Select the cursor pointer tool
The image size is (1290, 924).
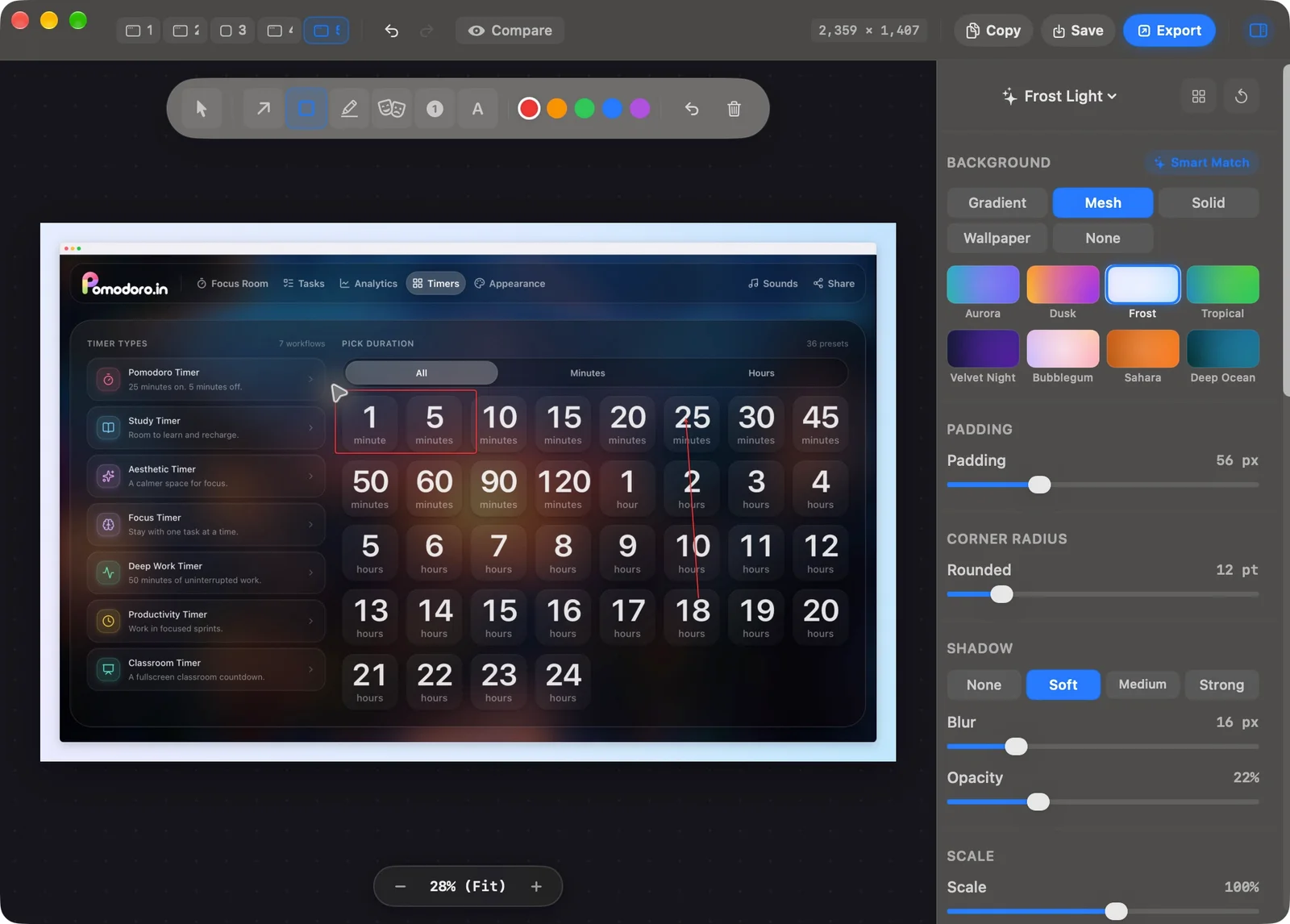202,108
